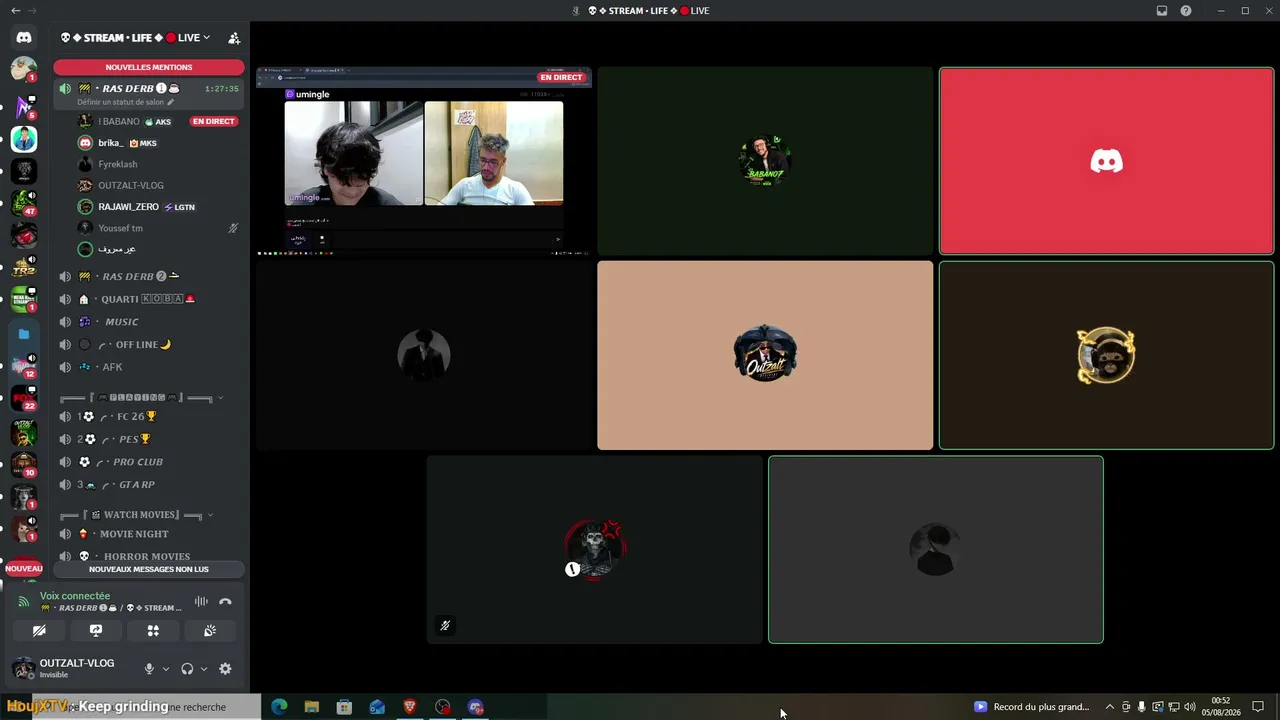This screenshot has height=720, width=1280.
Task: Open the server with the 47 badge
Action: click(x=24, y=203)
